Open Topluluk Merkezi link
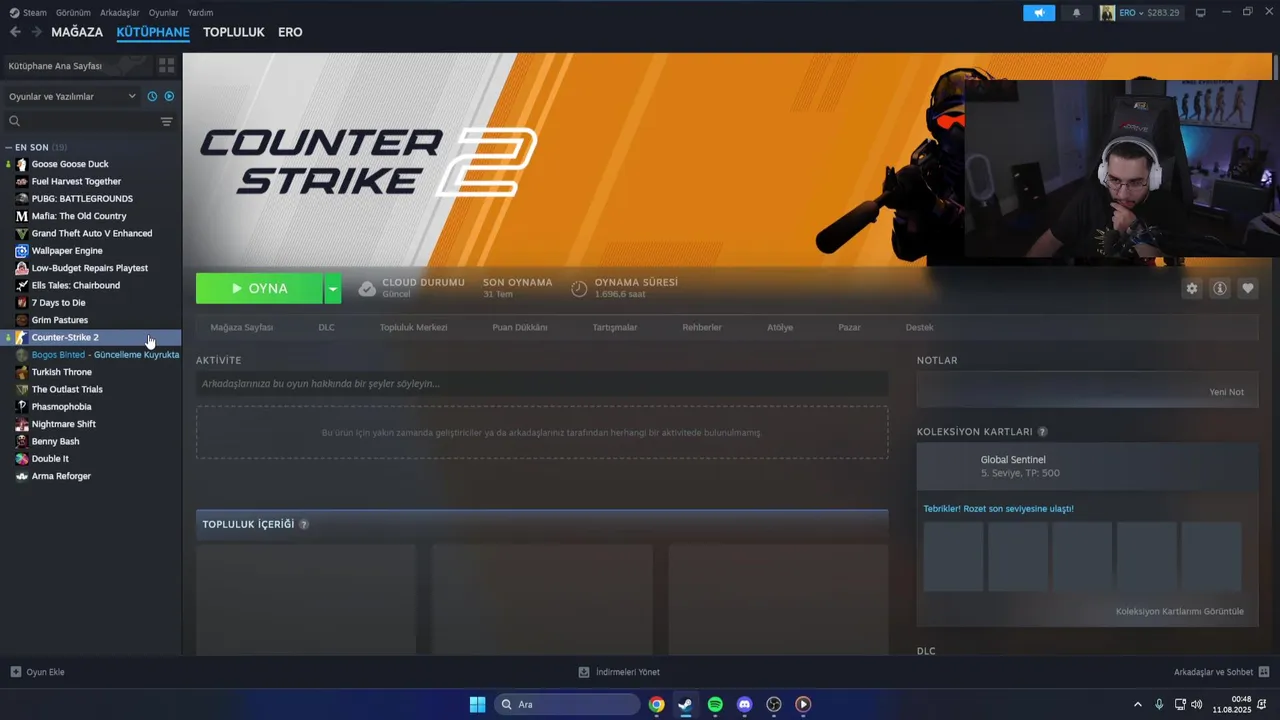The image size is (1280, 720). click(x=413, y=327)
